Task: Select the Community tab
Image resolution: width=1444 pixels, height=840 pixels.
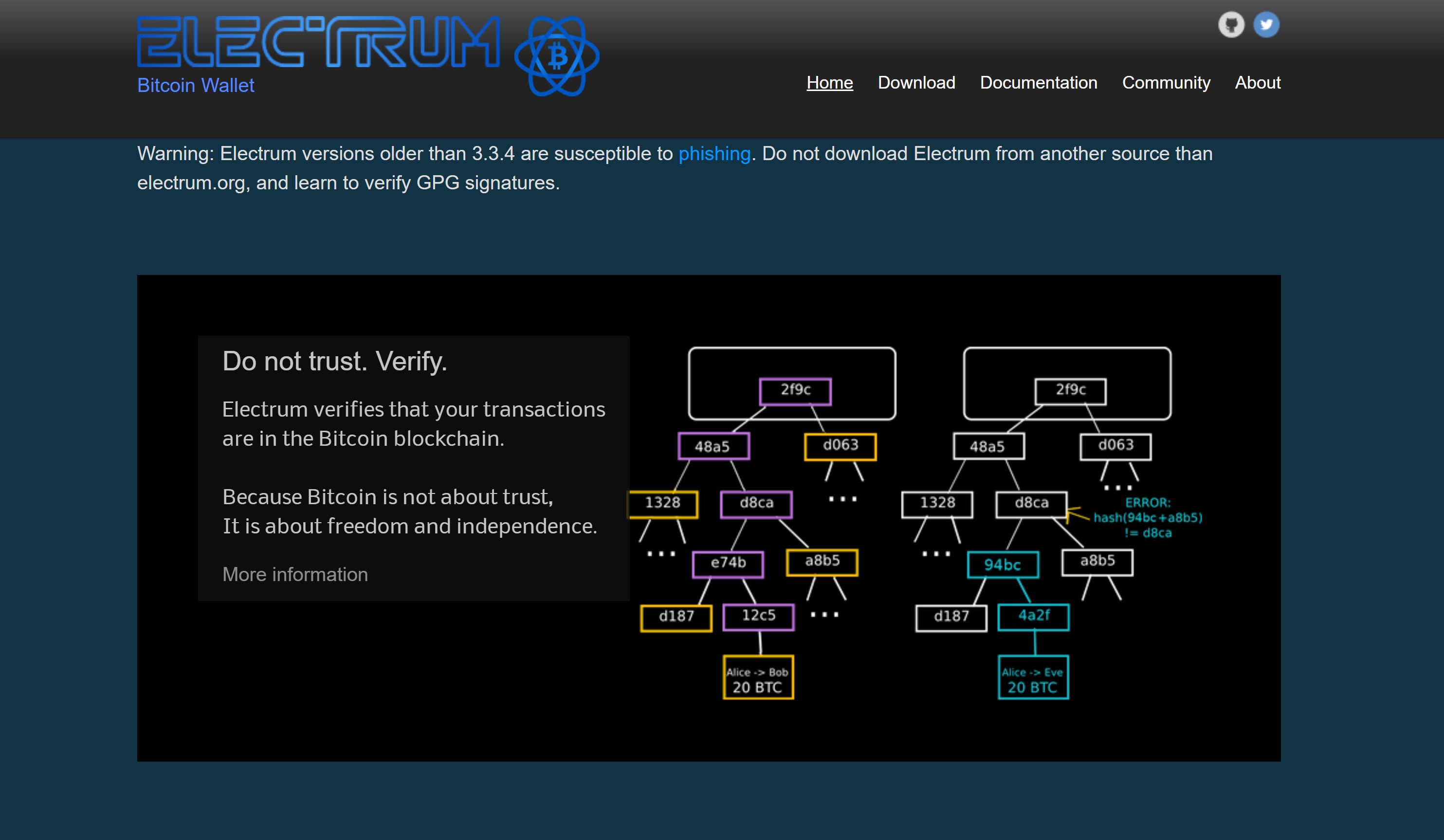Action: pyautogui.click(x=1166, y=82)
